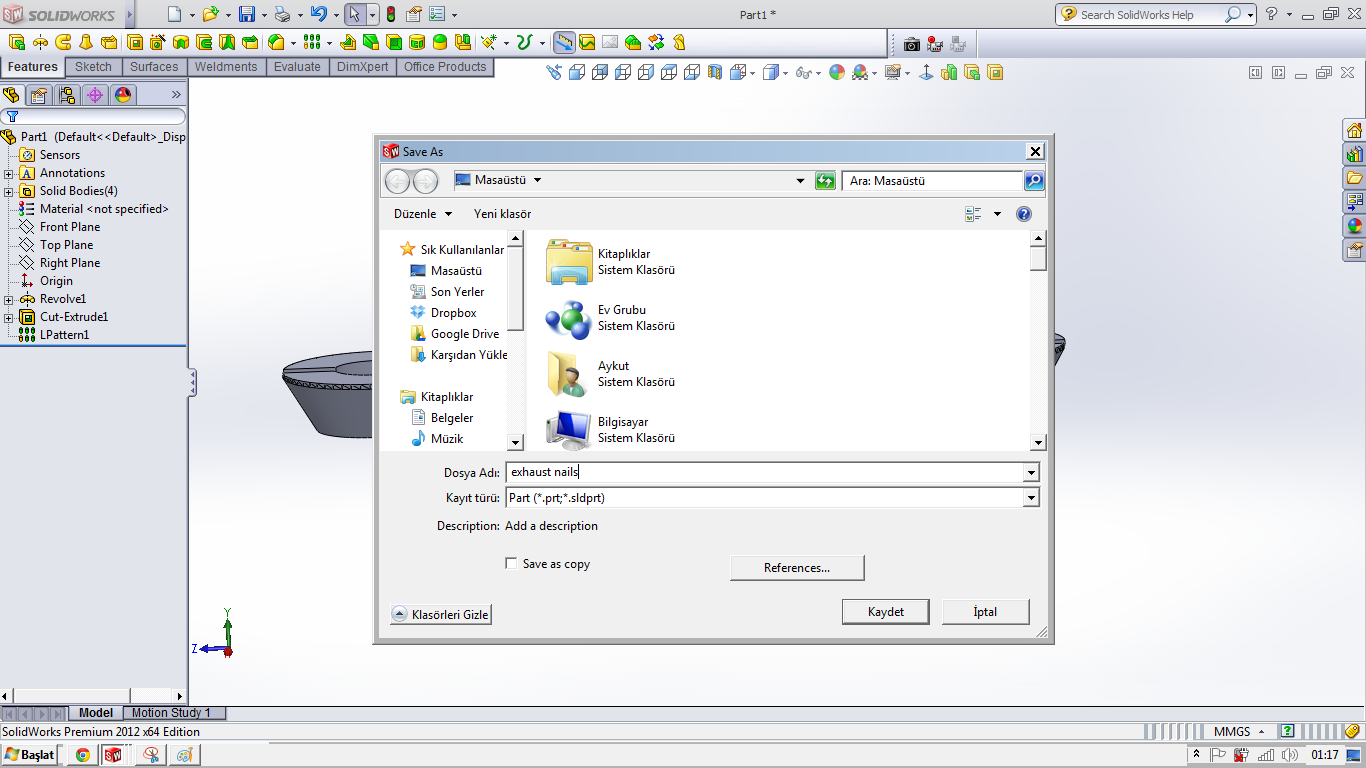Open the camera screen capture icon
The width and height of the screenshot is (1366, 768).
point(911,44)
